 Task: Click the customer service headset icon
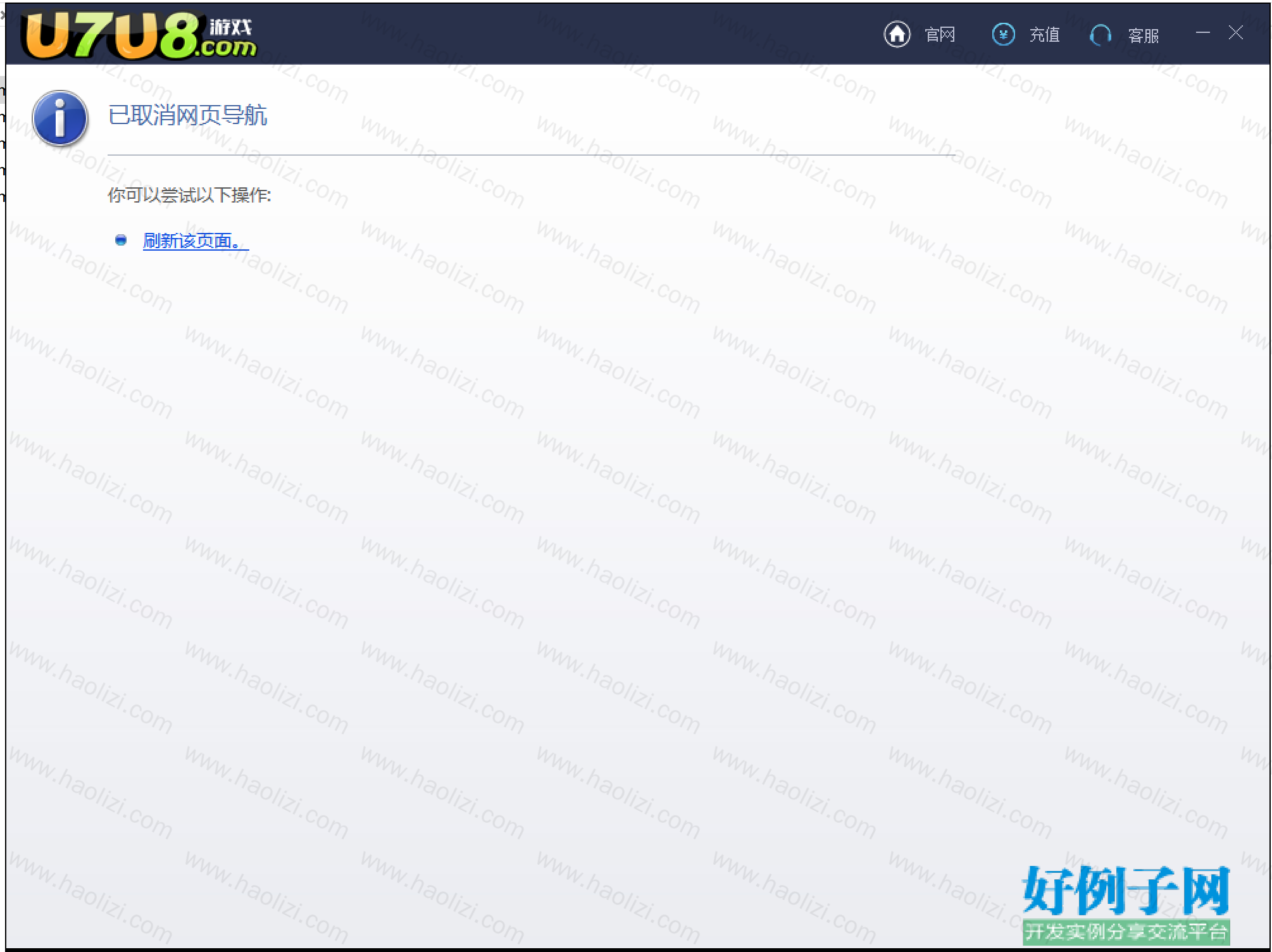[x=1101, y=35]
